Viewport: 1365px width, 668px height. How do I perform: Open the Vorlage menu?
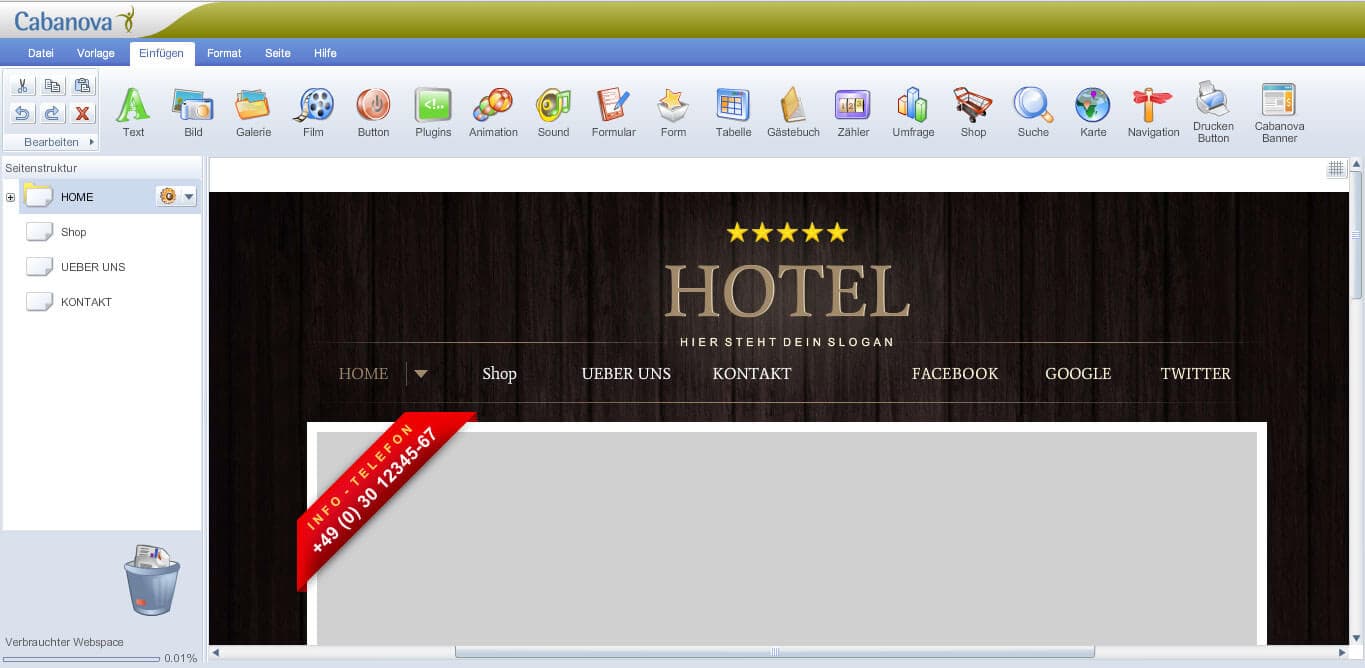96,53
